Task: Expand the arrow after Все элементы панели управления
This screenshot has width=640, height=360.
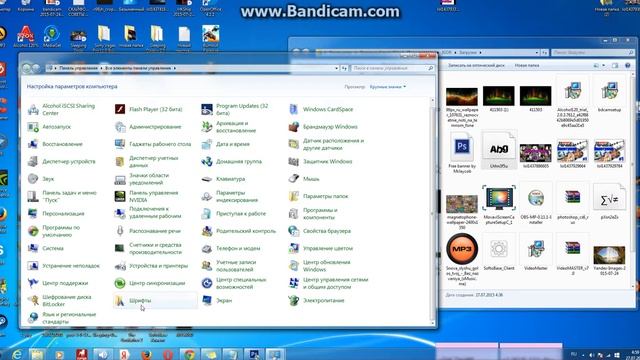Action: [x=175, y=68]
